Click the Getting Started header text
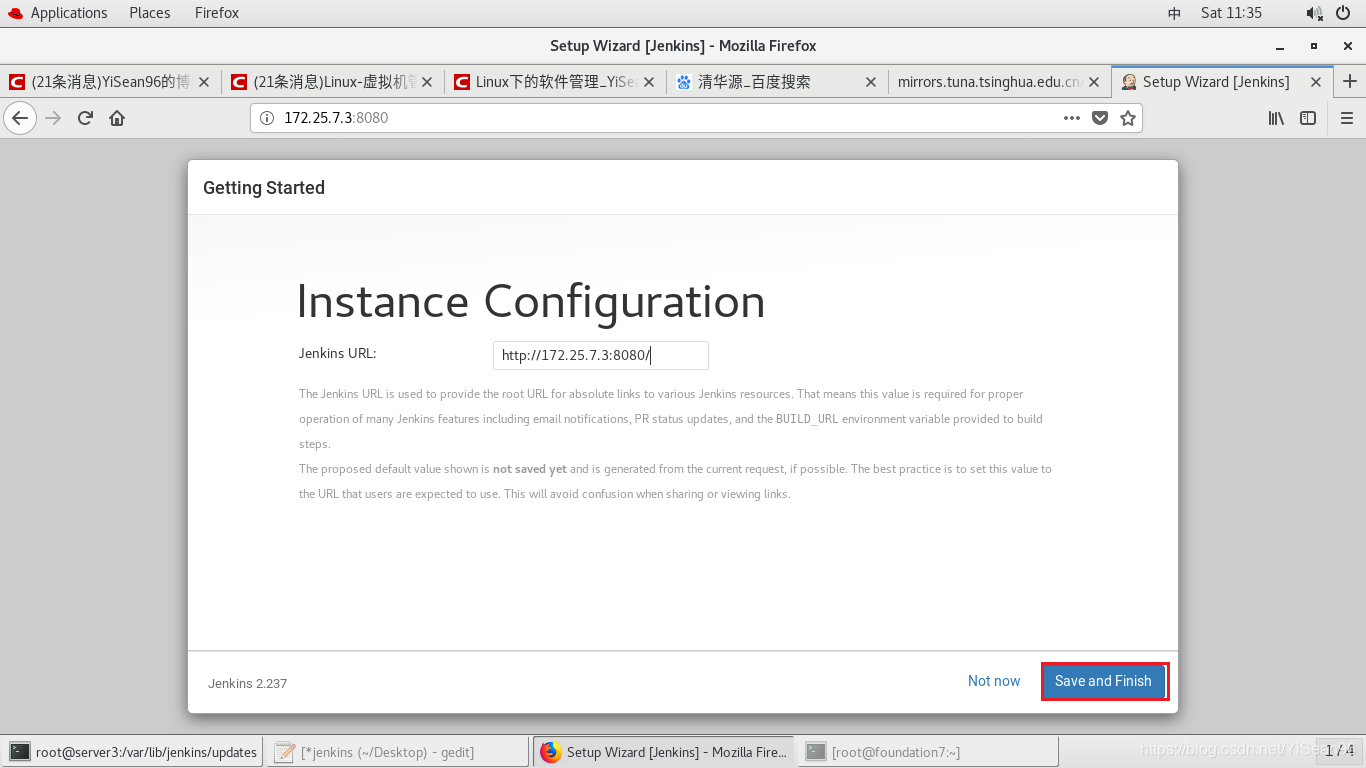The width and height of the screenshot is (1366, 768). (264, 188)
